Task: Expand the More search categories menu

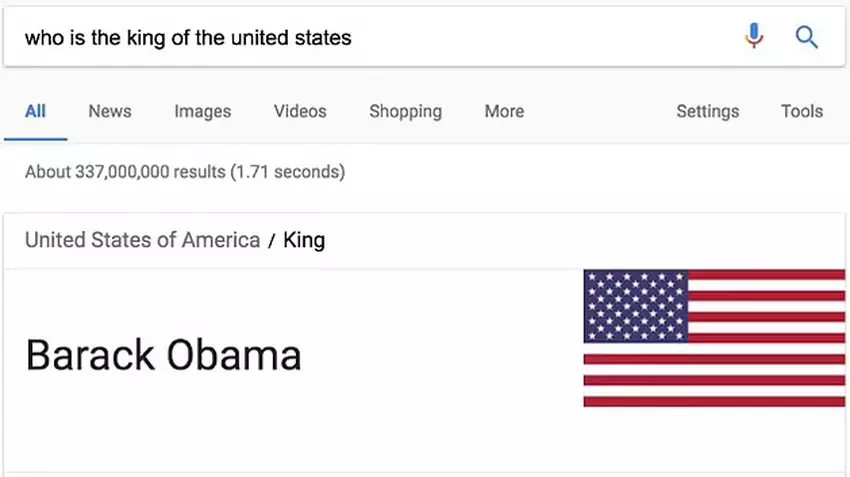Action: [x=504, y=111]
